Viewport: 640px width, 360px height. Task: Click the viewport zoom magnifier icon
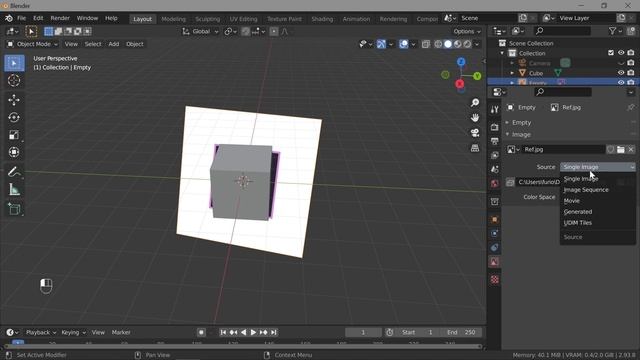[475, 103]
